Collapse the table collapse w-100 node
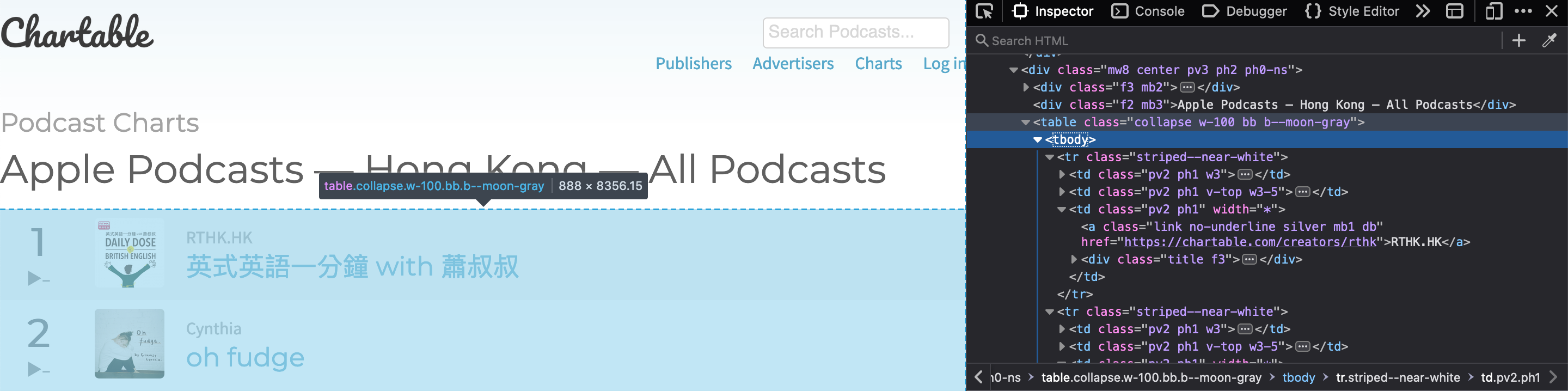 [x=1026, y=123]
